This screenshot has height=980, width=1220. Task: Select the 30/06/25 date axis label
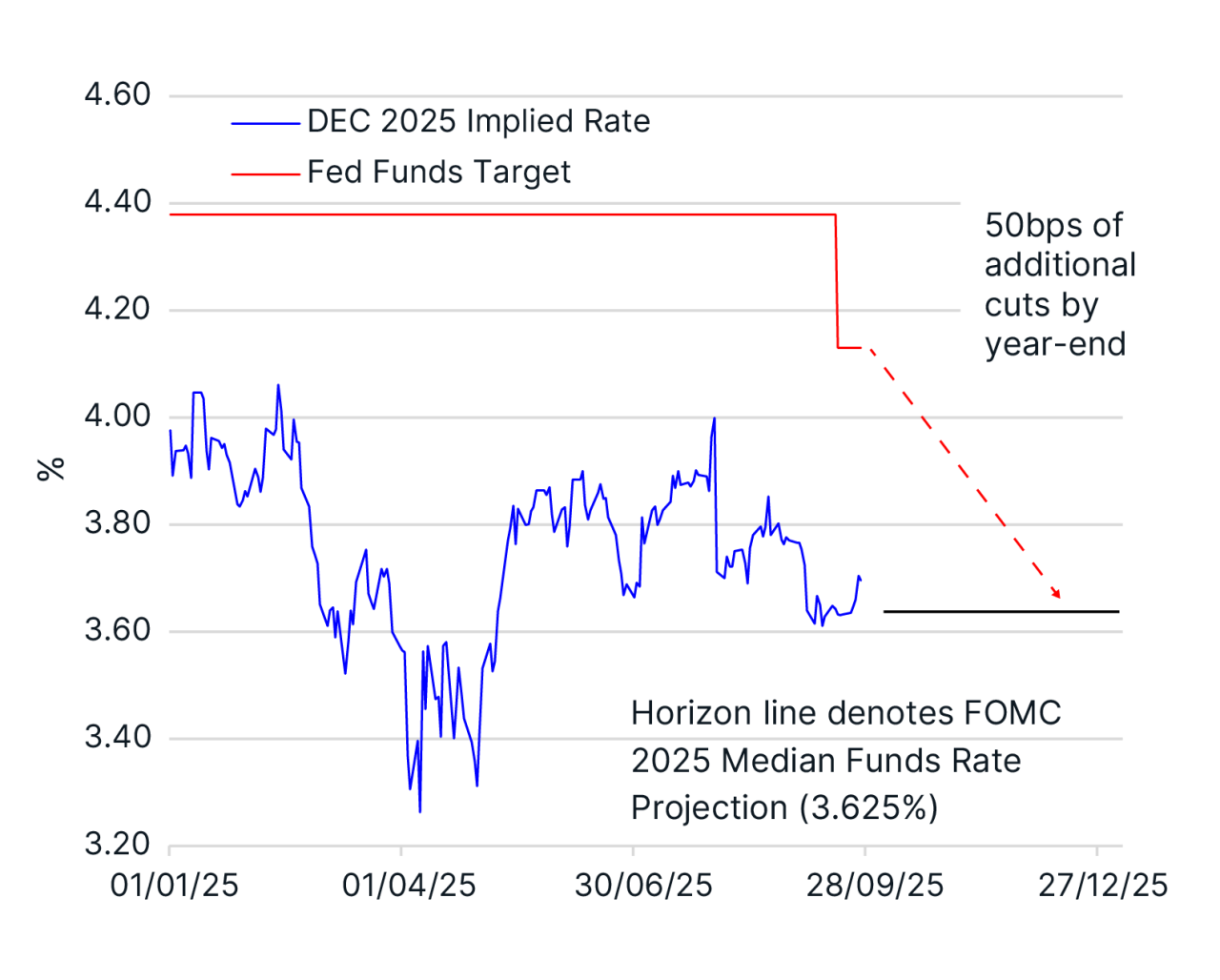pos(643,886)
